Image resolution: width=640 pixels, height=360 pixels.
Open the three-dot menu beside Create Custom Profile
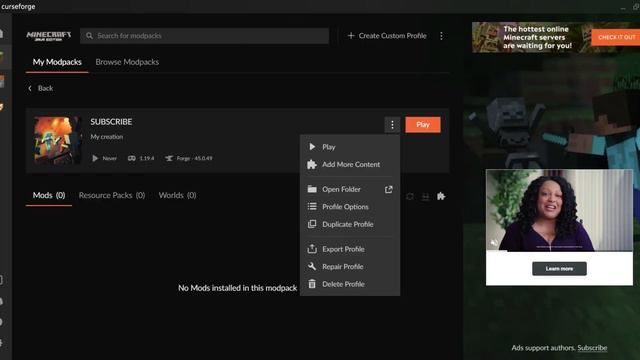coord(441,36)
